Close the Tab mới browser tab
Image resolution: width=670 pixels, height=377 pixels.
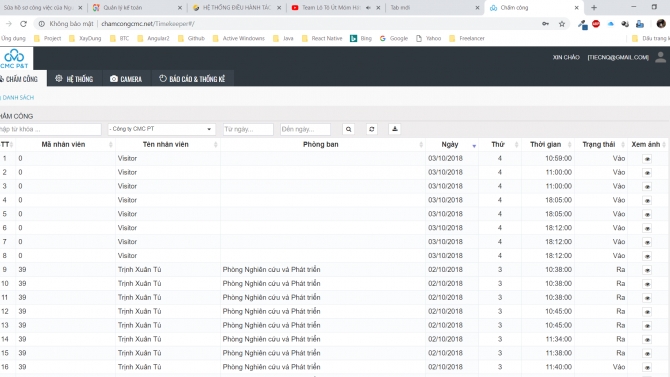[477, 8]
